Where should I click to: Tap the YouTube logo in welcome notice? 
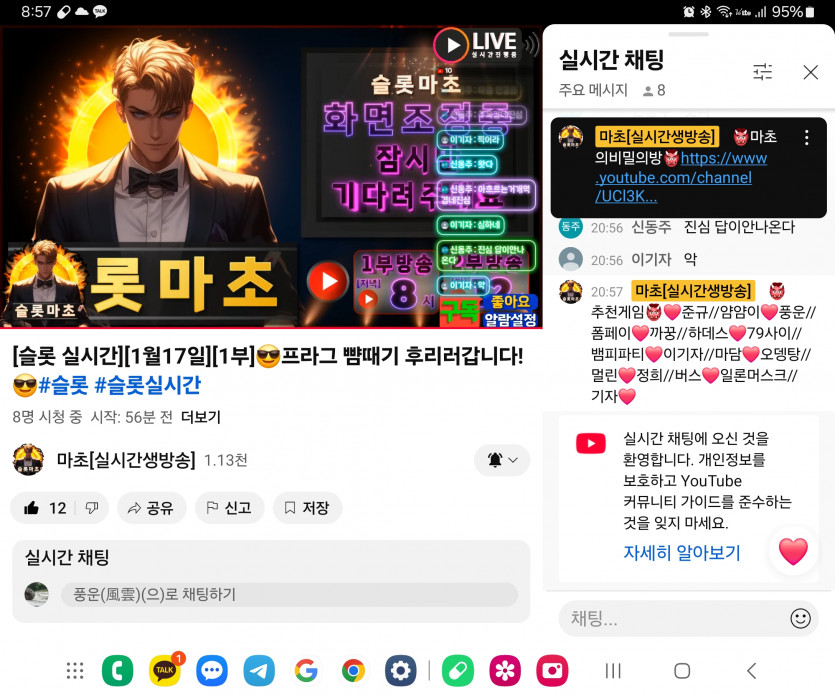[x=591, y=443]
